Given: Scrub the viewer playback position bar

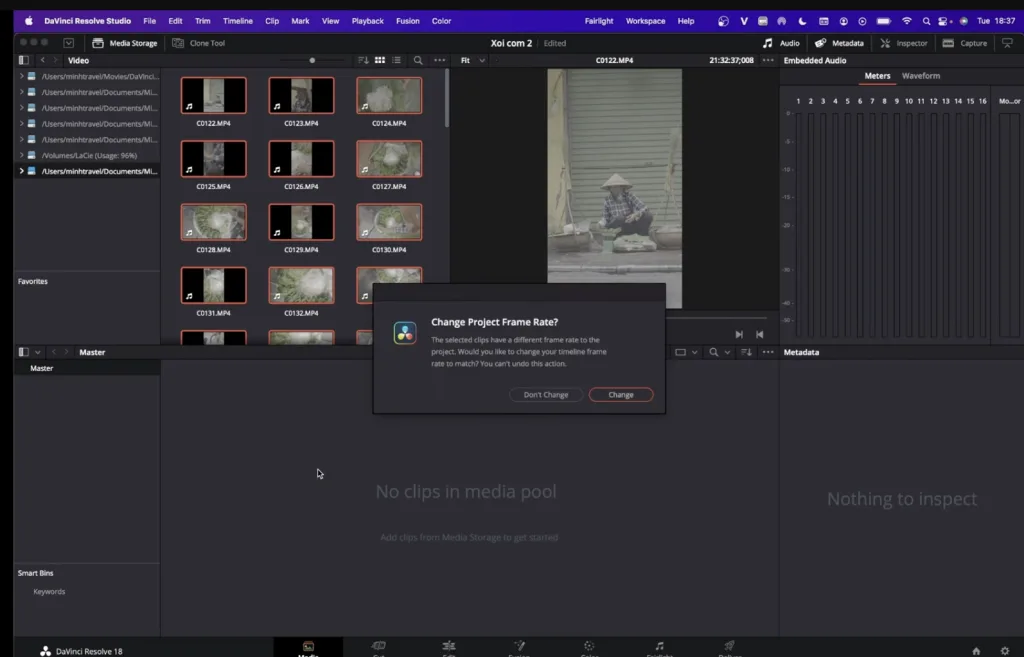Looking at the screenshot, I should pyautogui.click(x=716, y=318).
